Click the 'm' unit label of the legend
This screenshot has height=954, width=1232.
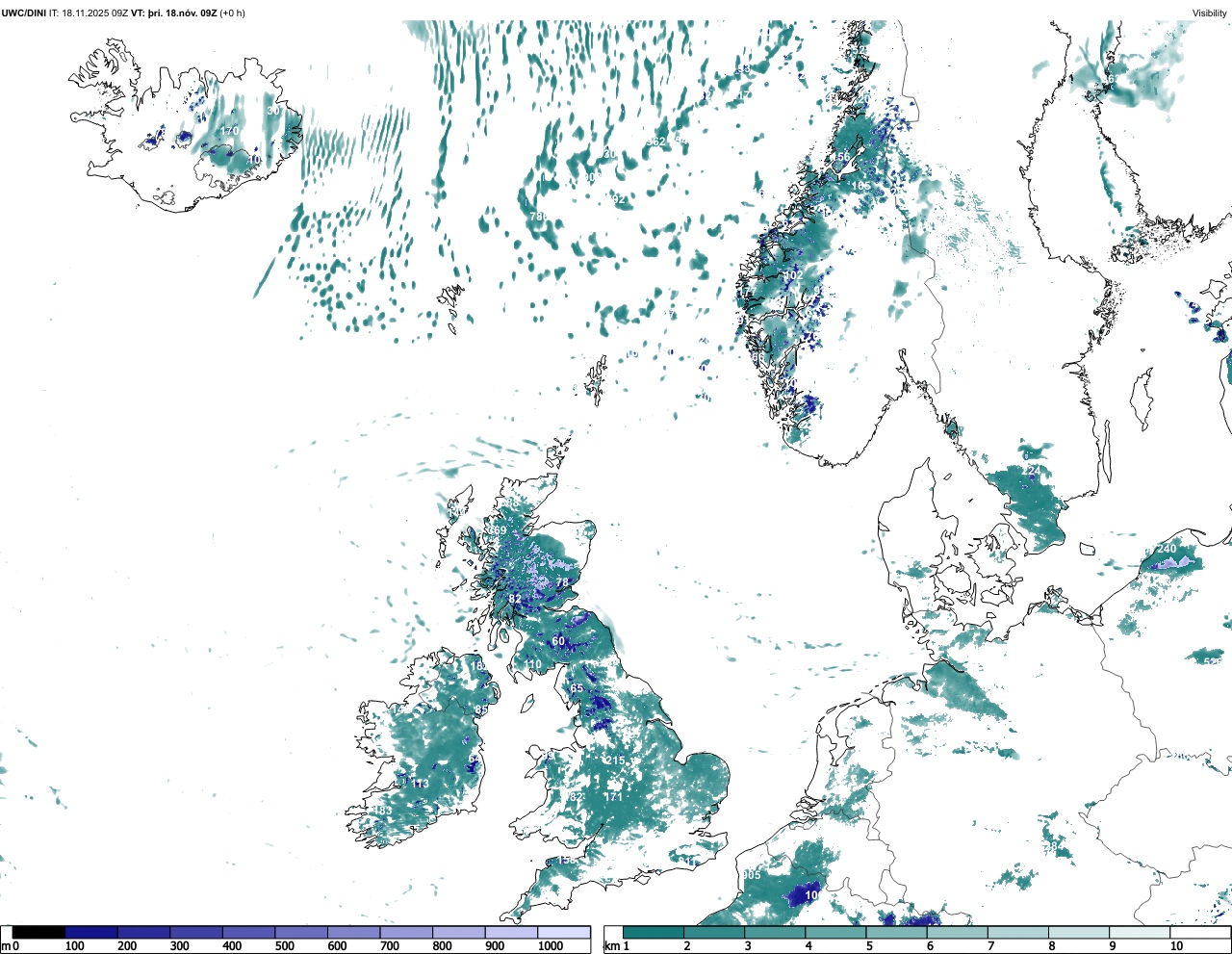click(x=6, y=946)
